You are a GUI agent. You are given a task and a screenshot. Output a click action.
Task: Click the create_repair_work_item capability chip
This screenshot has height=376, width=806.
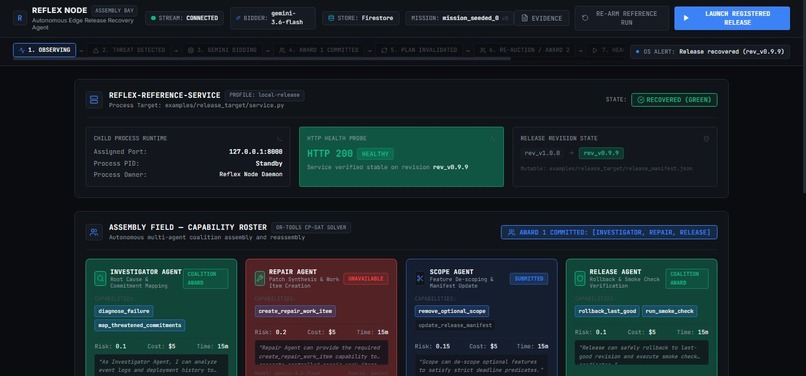(x=296, y=311)
